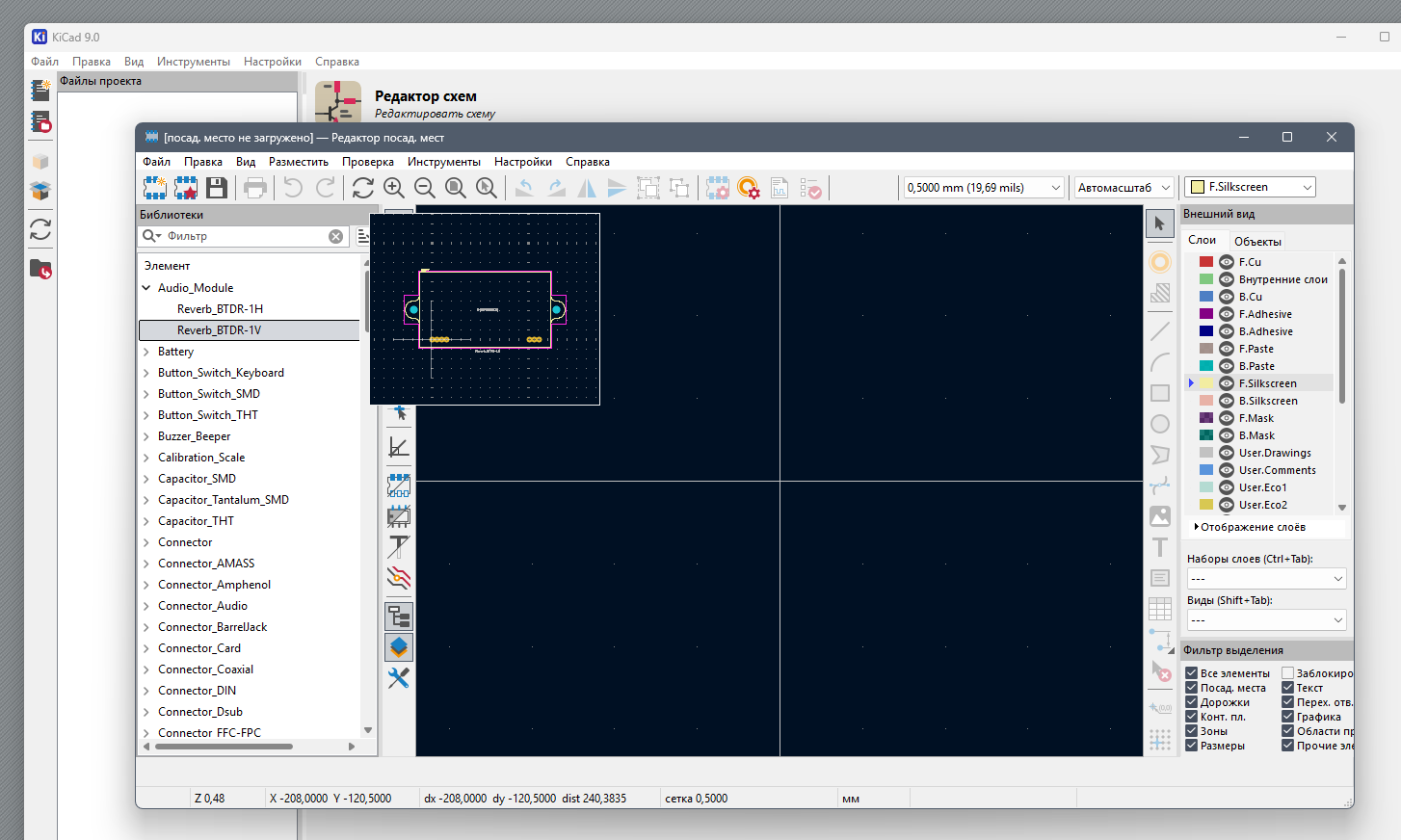Select the Reverb_BTDR-1H footprint entry

click(220, 309)
